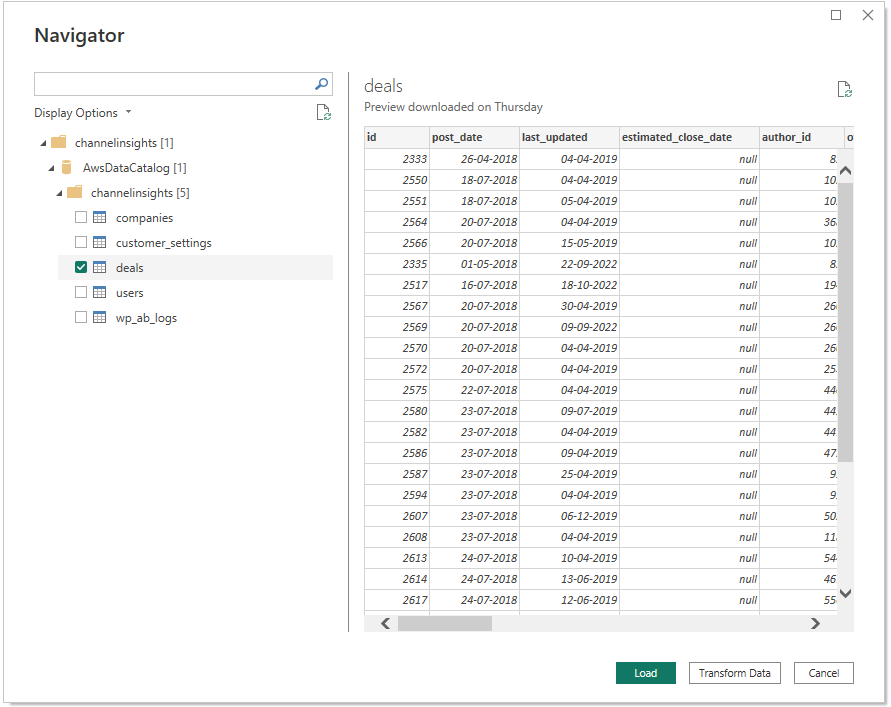Screen dimensions: 891x707
Task: Click the last_updated column header
Action: tap(569, 137)
